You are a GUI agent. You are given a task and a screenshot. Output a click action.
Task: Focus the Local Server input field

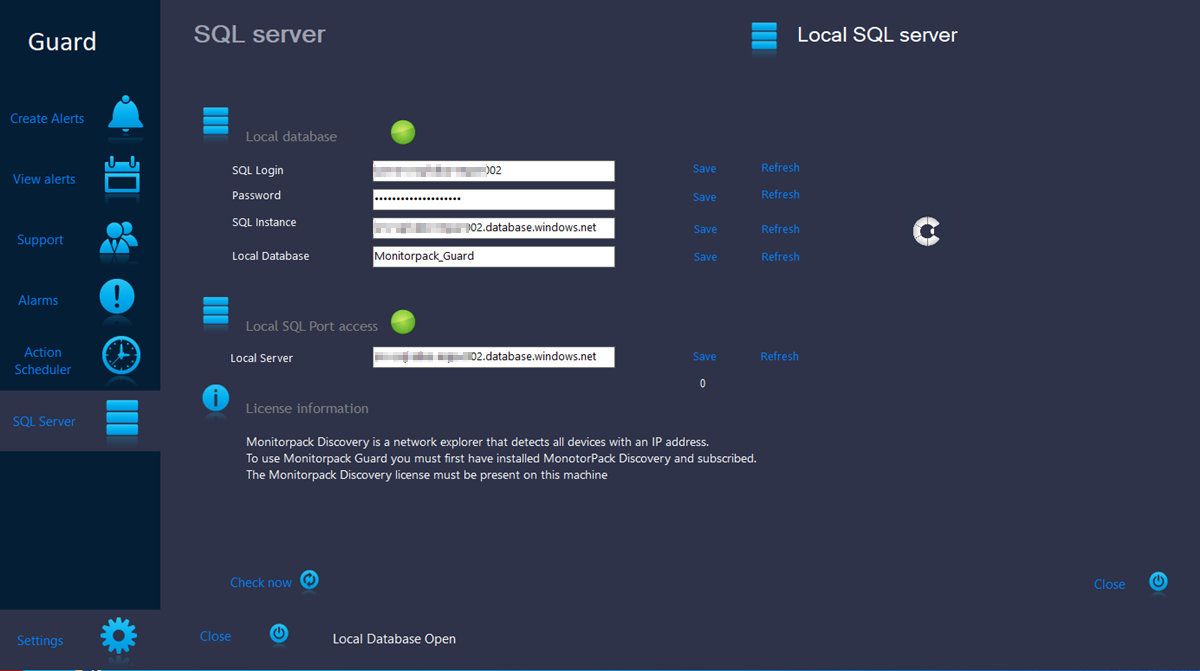point(494,357)
